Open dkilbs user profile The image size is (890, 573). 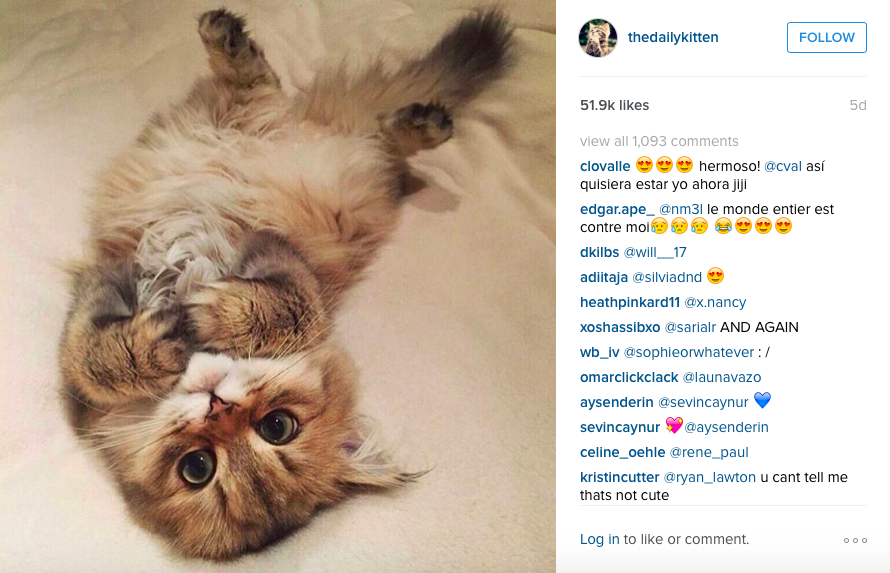pyautogui.click(x=599, y=252)
